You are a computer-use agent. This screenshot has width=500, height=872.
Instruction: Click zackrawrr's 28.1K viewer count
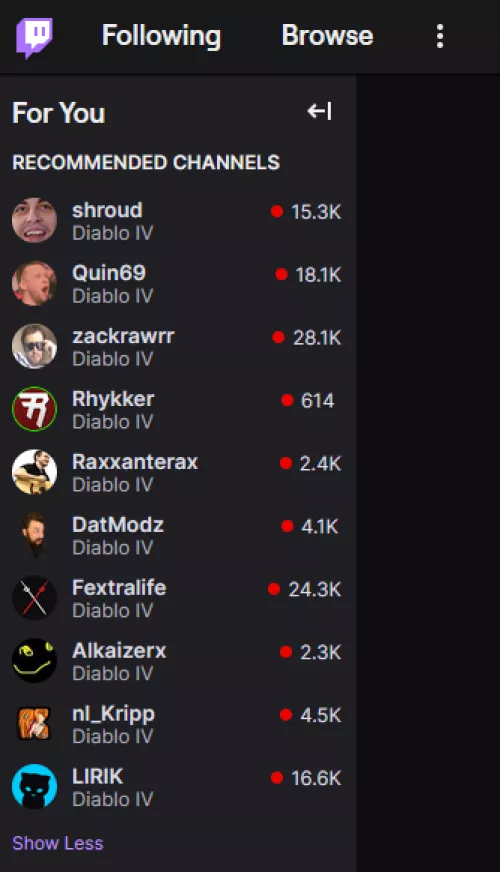coord(317,338)
